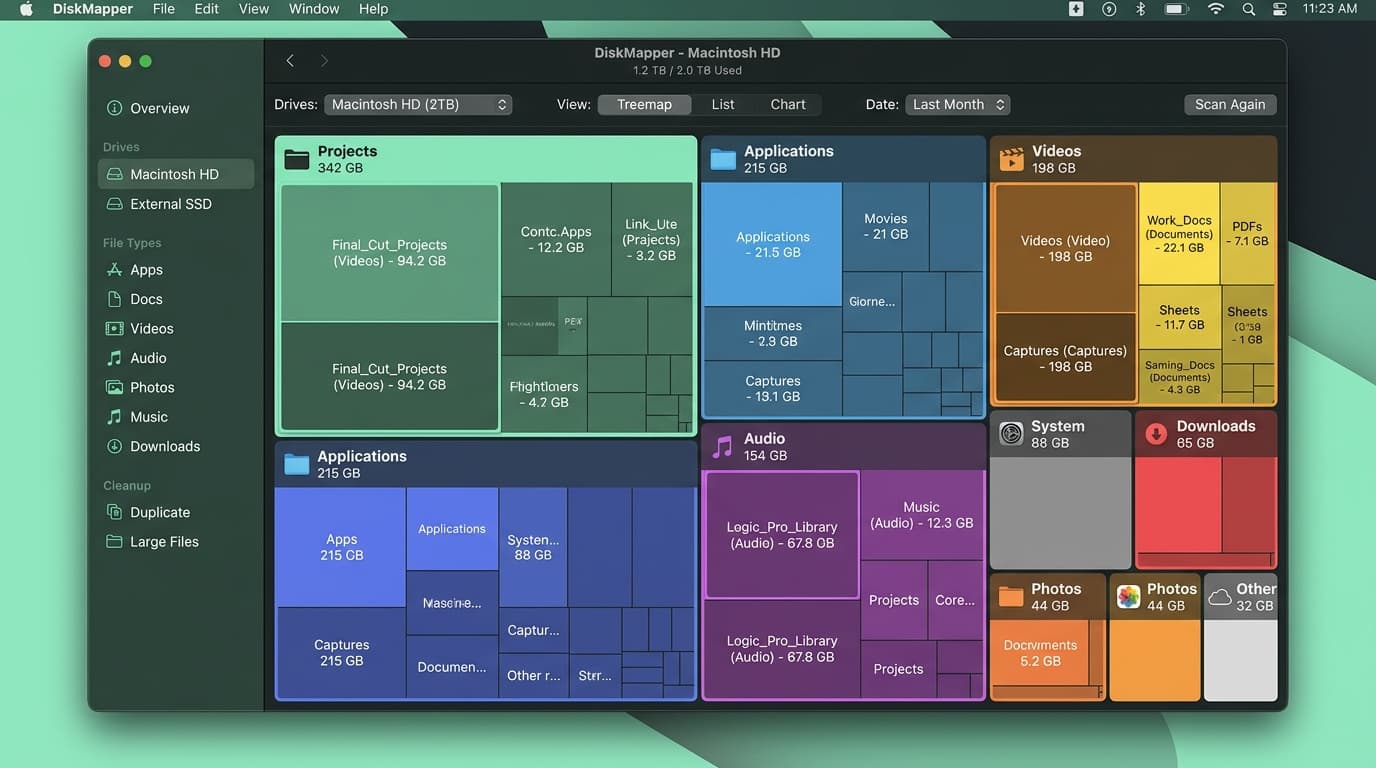Click the Scan Again button
The image size is (1376, 768).
click(1230, 105)
